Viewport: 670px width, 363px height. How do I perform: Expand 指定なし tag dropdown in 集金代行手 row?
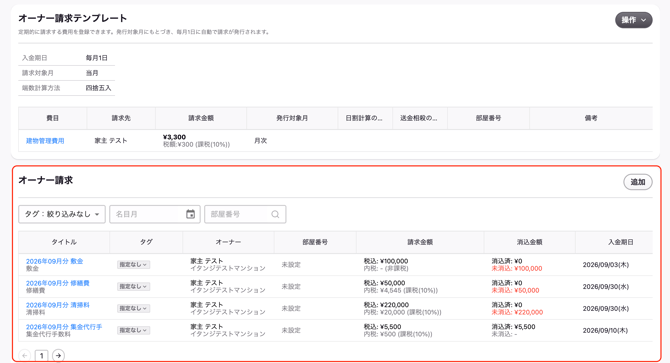click(x=133, y=330)
